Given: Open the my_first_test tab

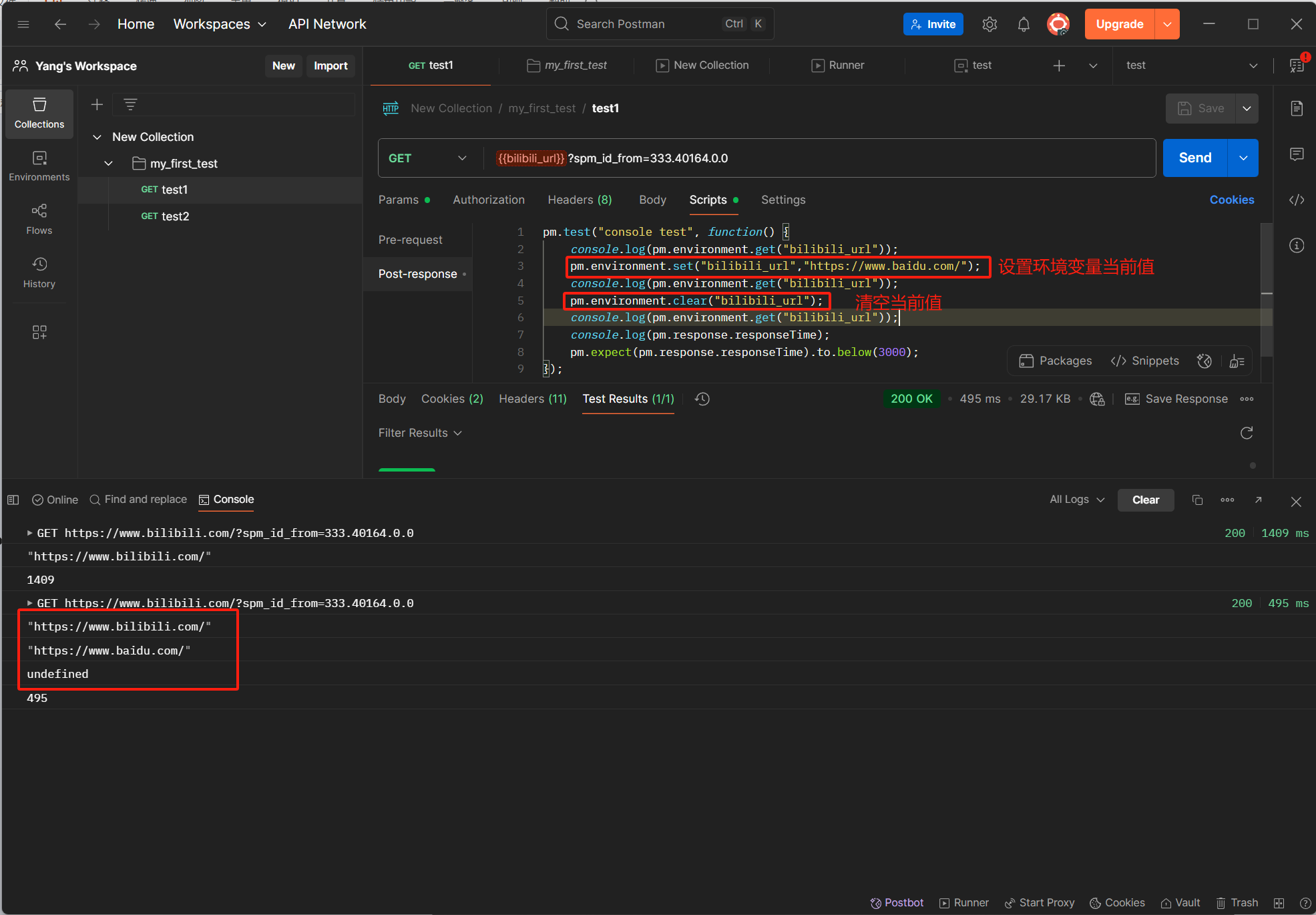Looking at the screenshot, I should click(567, 65).
